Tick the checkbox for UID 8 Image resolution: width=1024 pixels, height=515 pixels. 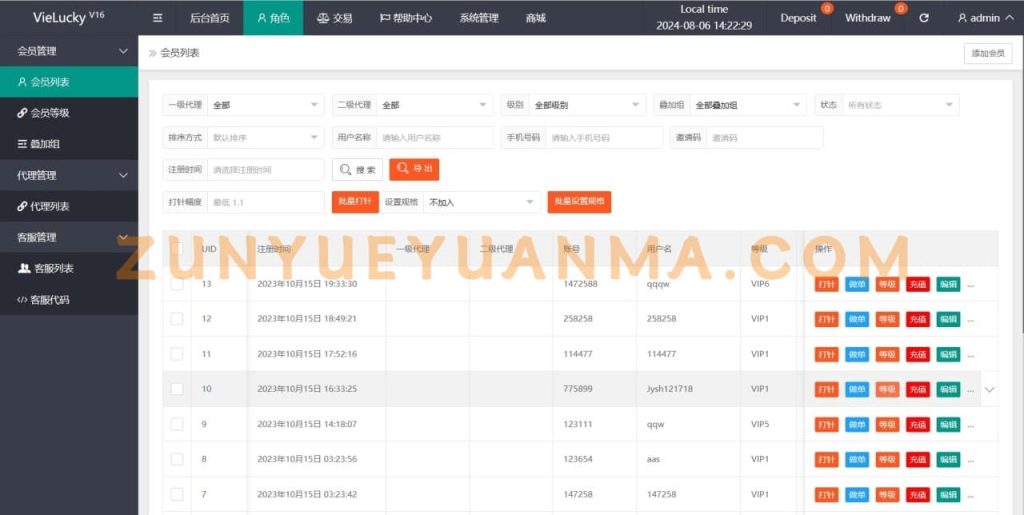click(177, 459)
